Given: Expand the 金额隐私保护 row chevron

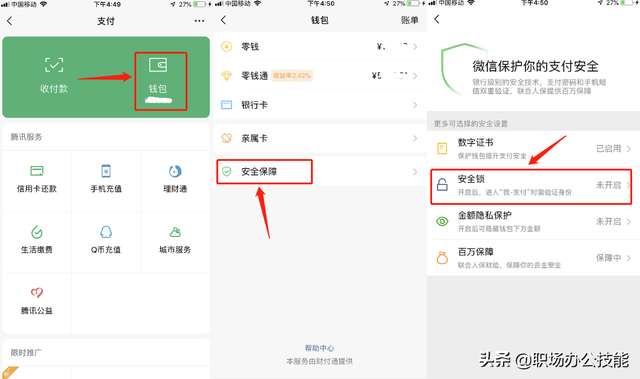Looking at the screenshot, I should pos(629,222).
